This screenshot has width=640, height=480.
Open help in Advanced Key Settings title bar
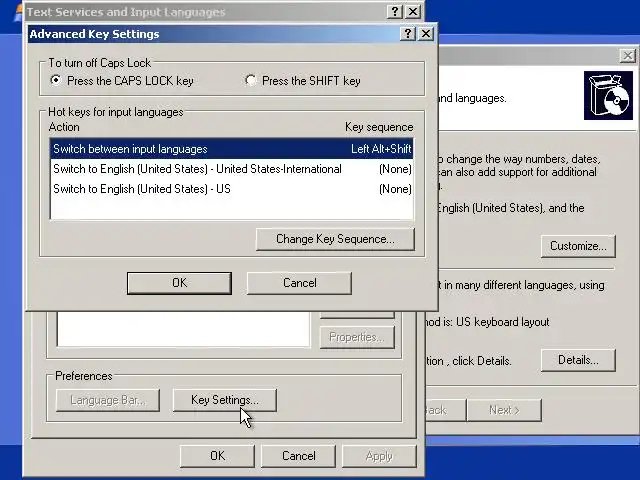[x=408, y=33]
